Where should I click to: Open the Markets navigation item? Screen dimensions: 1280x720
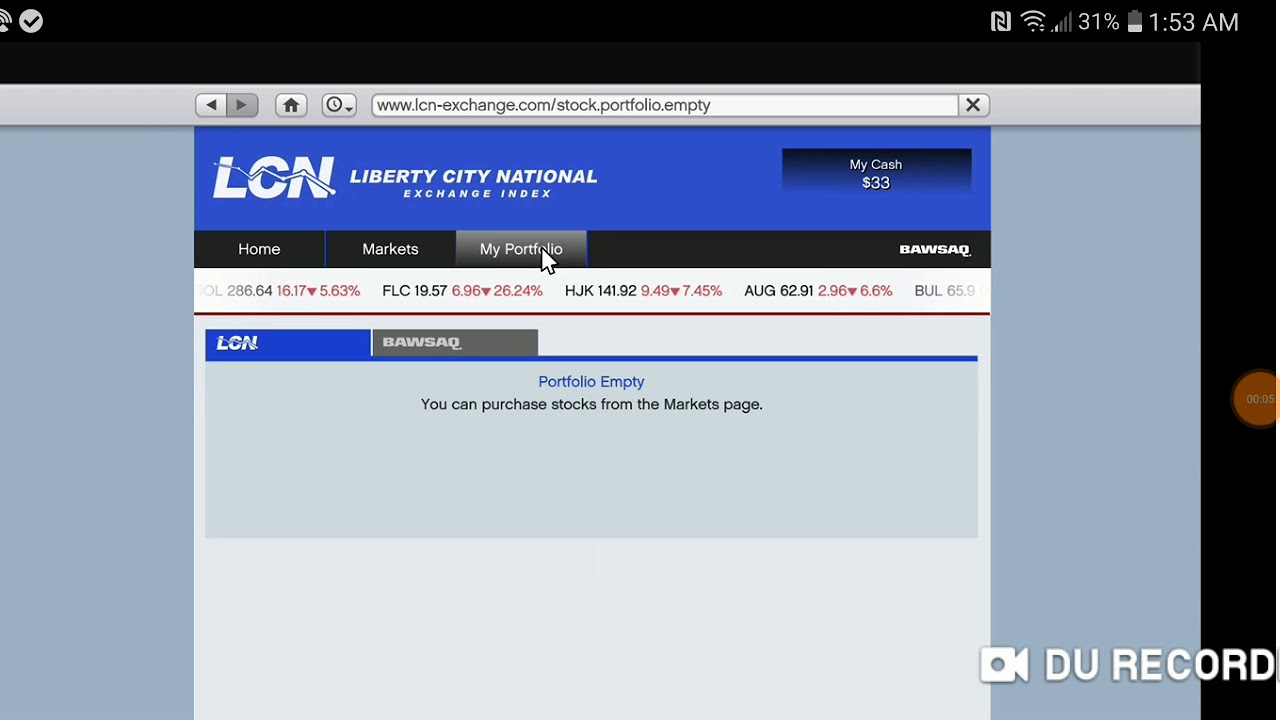pyautogui.click(x=390, y=249)
